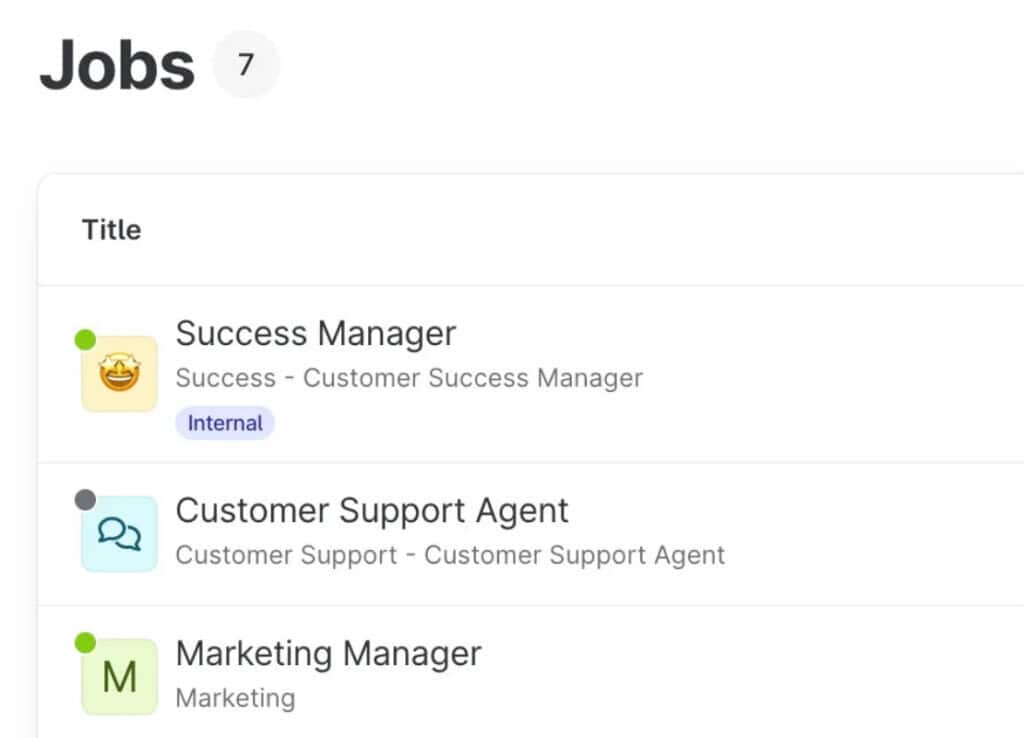This screenshot has height=738, width=1024.
Task: Open the Success Manager job title
Action: click(316, 333)
